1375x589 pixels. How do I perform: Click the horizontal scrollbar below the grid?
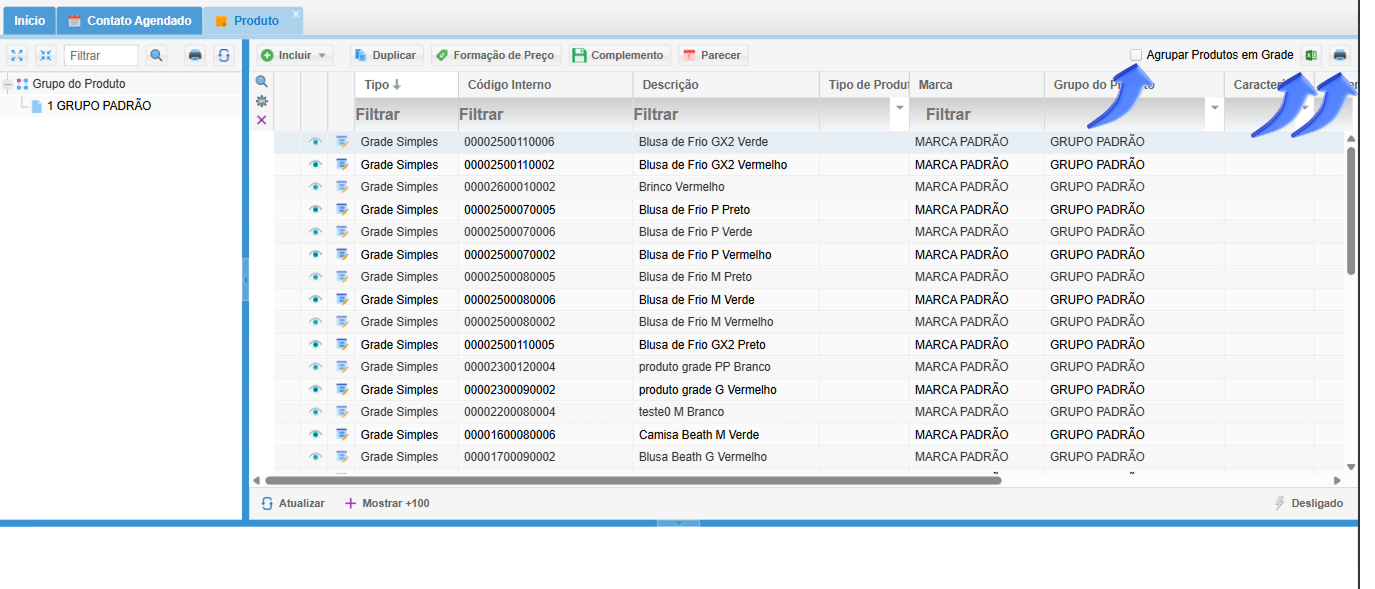click(x=632, y=480)
